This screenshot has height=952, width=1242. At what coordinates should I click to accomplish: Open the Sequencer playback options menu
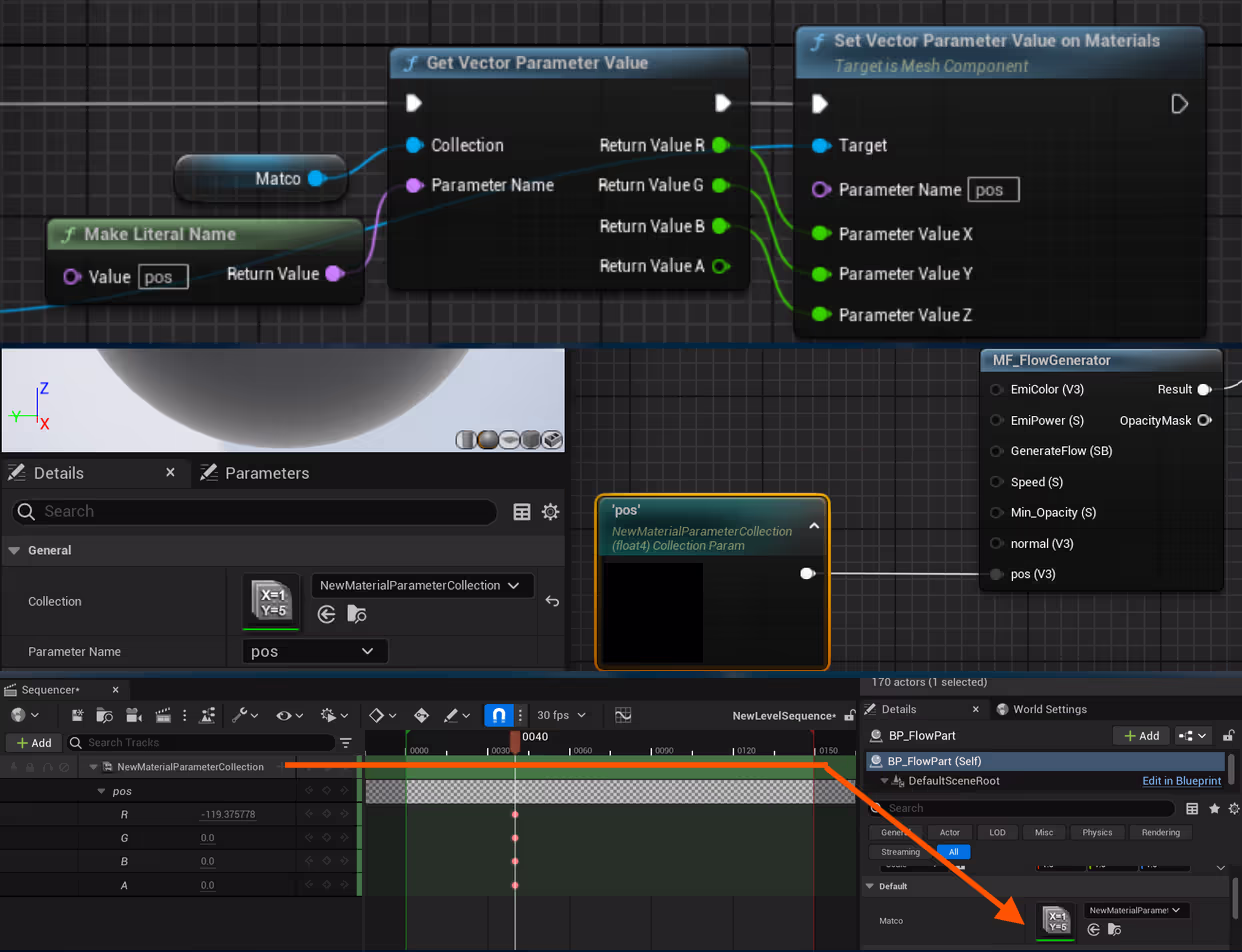click(332, 715)
